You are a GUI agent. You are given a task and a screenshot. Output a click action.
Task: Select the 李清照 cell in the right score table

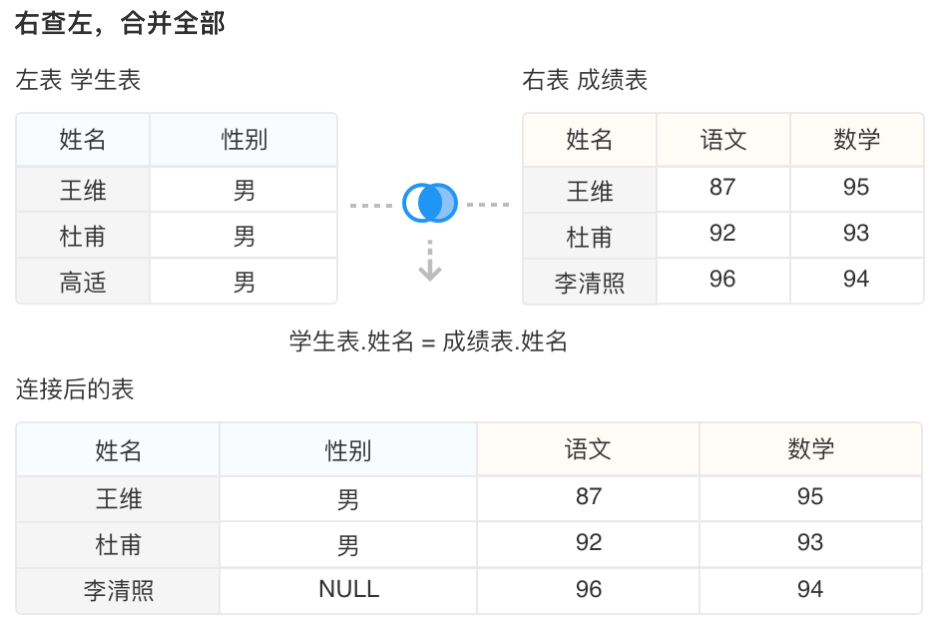point(589,282)
